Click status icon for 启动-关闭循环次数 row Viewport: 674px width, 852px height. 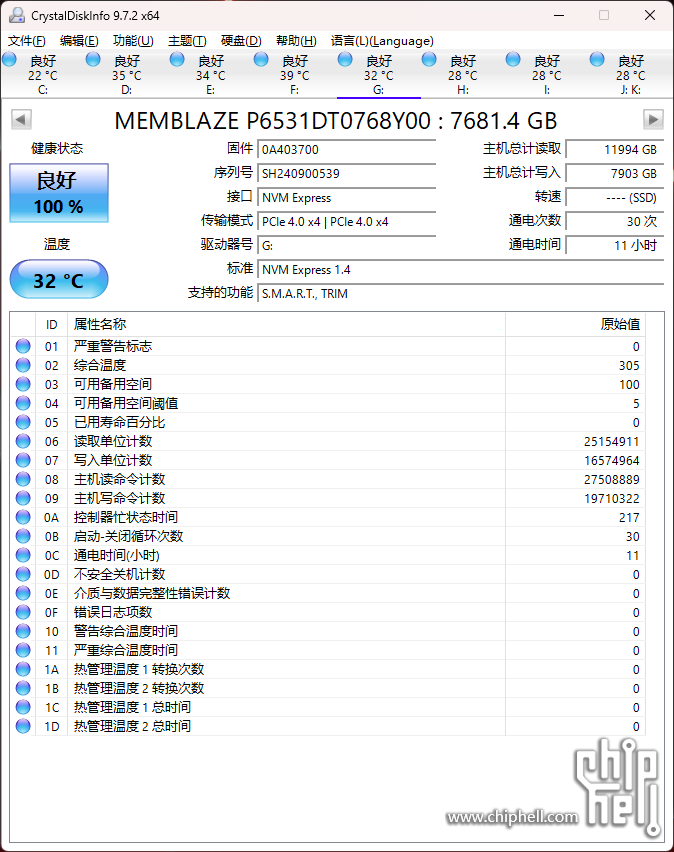point(23,536)
